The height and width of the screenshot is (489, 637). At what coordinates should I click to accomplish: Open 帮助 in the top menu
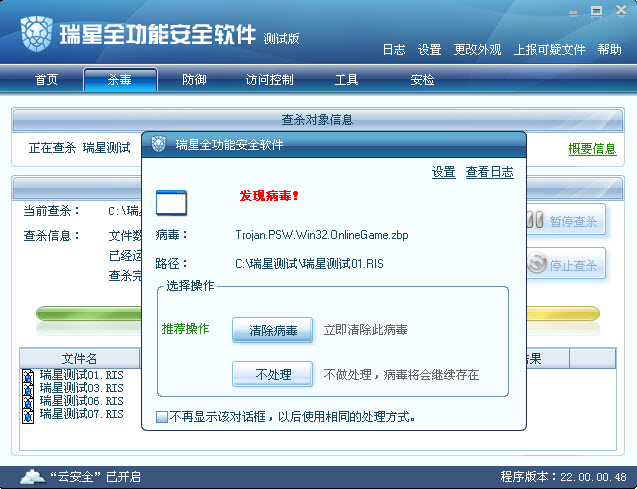tap(609, 50)
